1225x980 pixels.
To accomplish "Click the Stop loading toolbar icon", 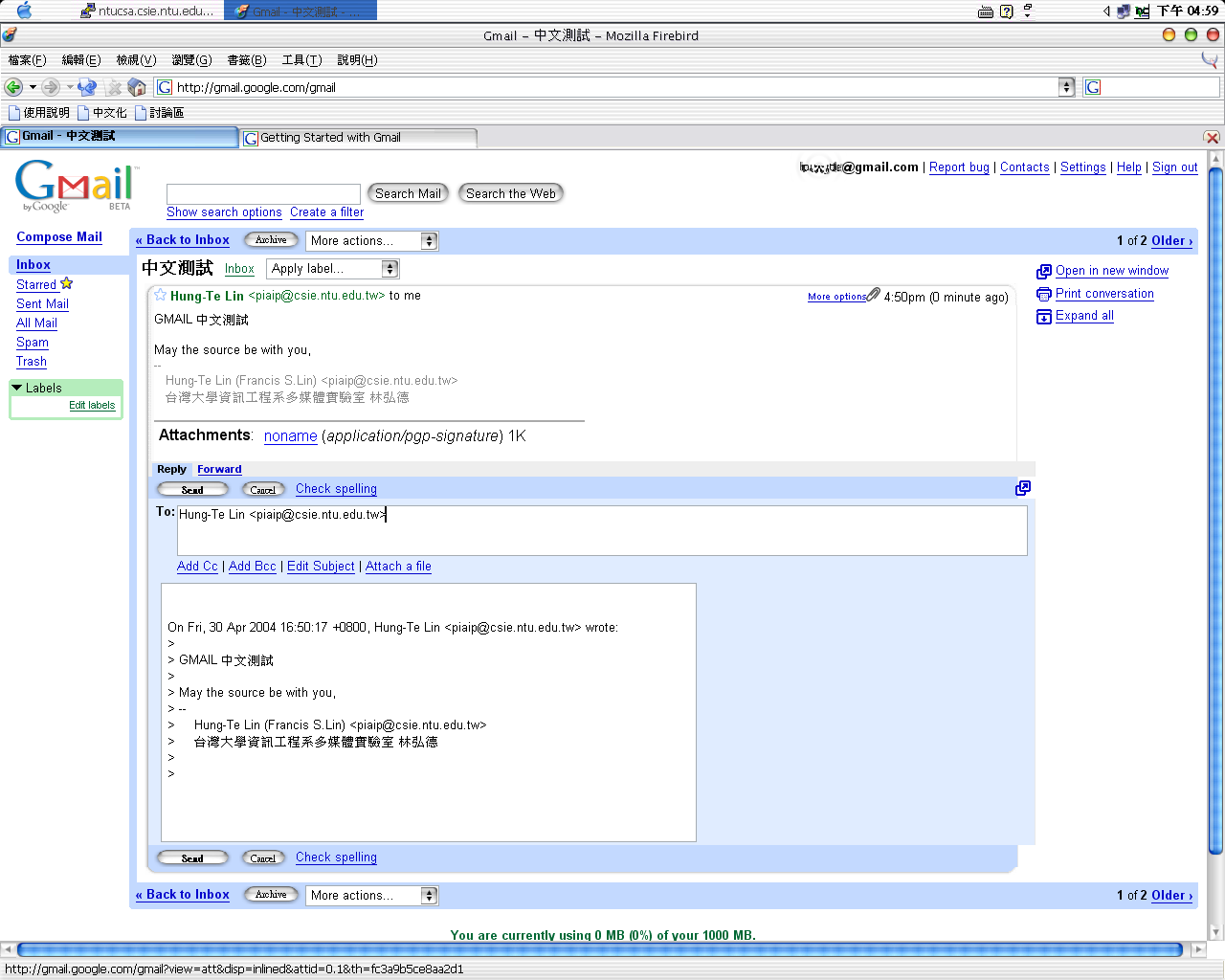I will tap(114, 87).
